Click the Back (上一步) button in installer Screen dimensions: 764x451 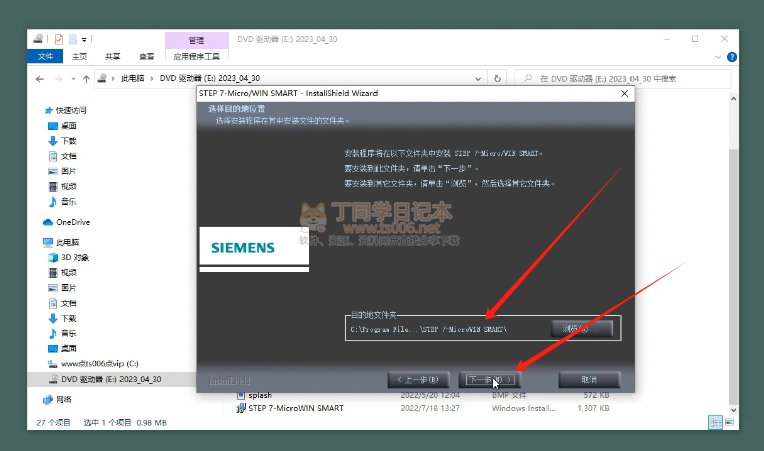point(418,379)
